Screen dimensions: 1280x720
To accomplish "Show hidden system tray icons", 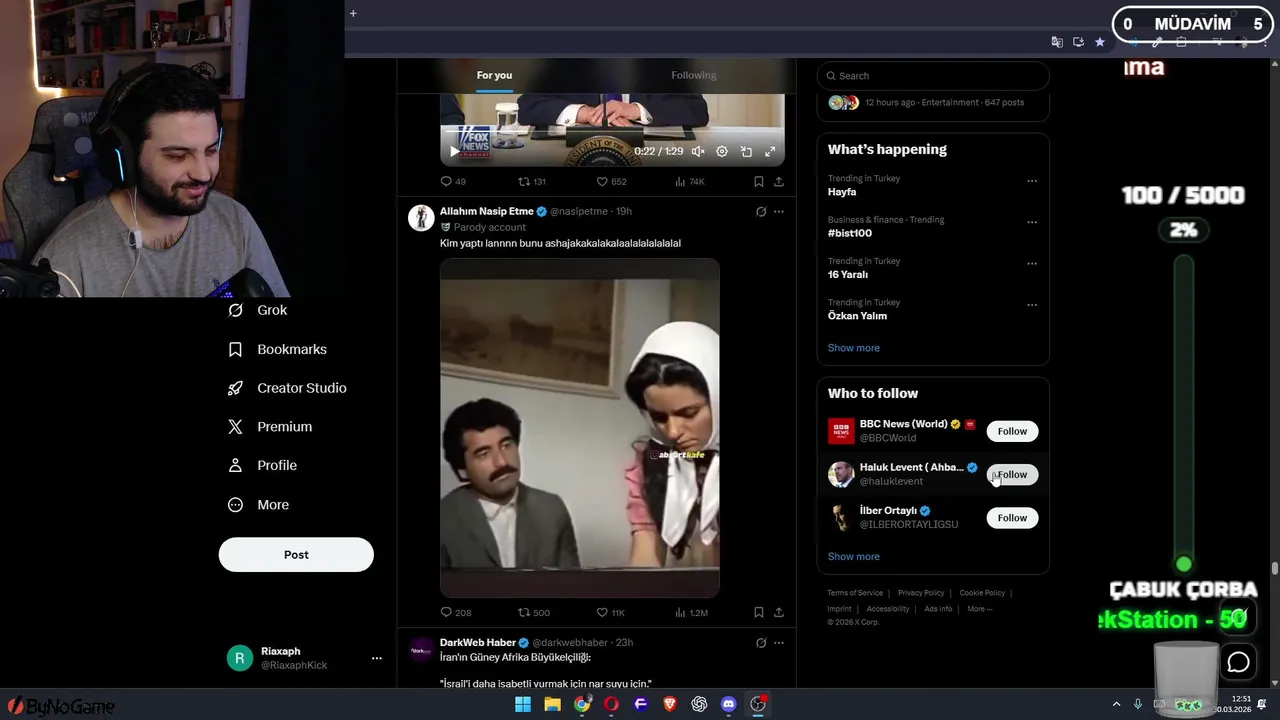I will pyautogui.click(x=1117, y=705).
